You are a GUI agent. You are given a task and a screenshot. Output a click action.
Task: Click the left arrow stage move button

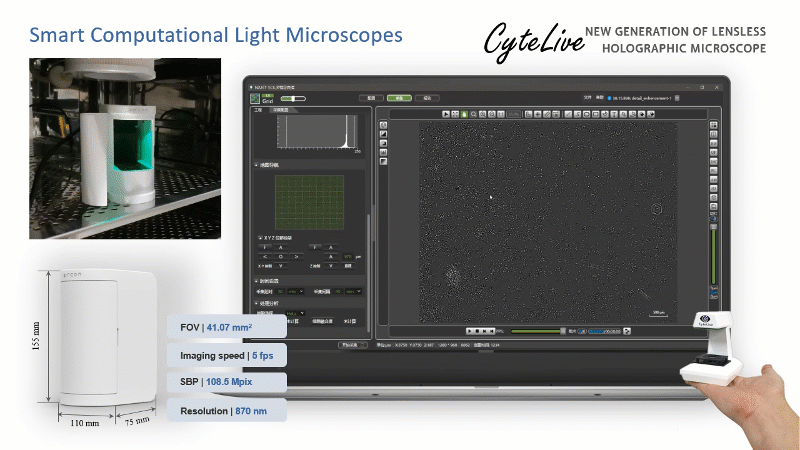pos(265,257)
